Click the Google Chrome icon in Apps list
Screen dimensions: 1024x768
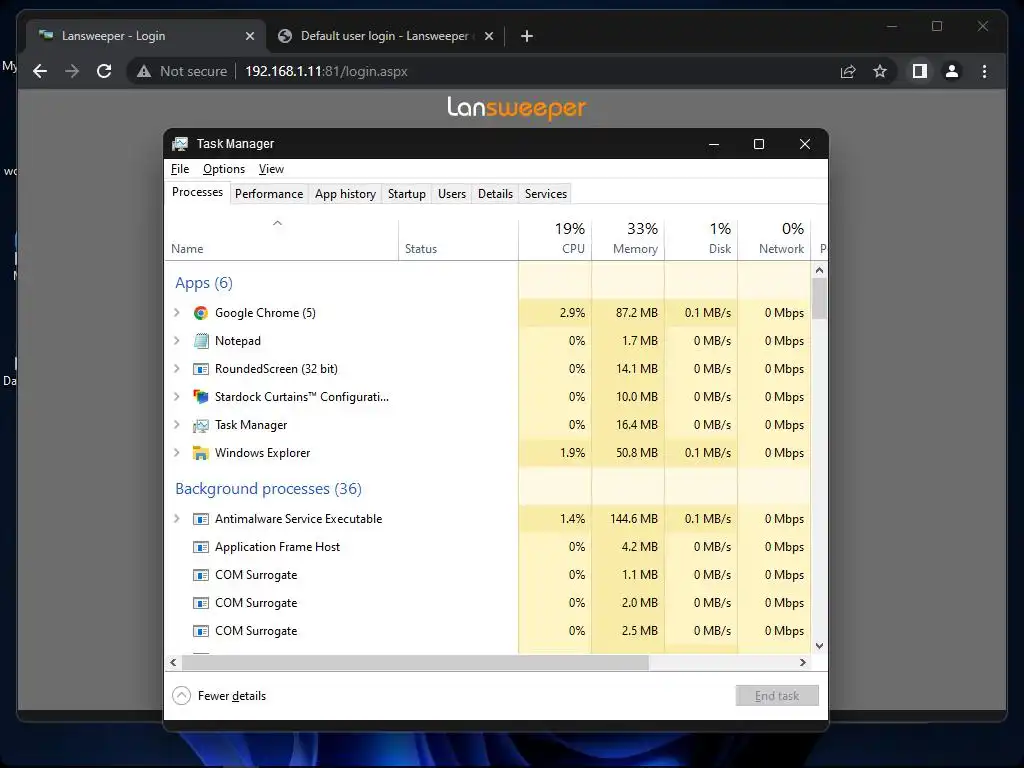200,313
